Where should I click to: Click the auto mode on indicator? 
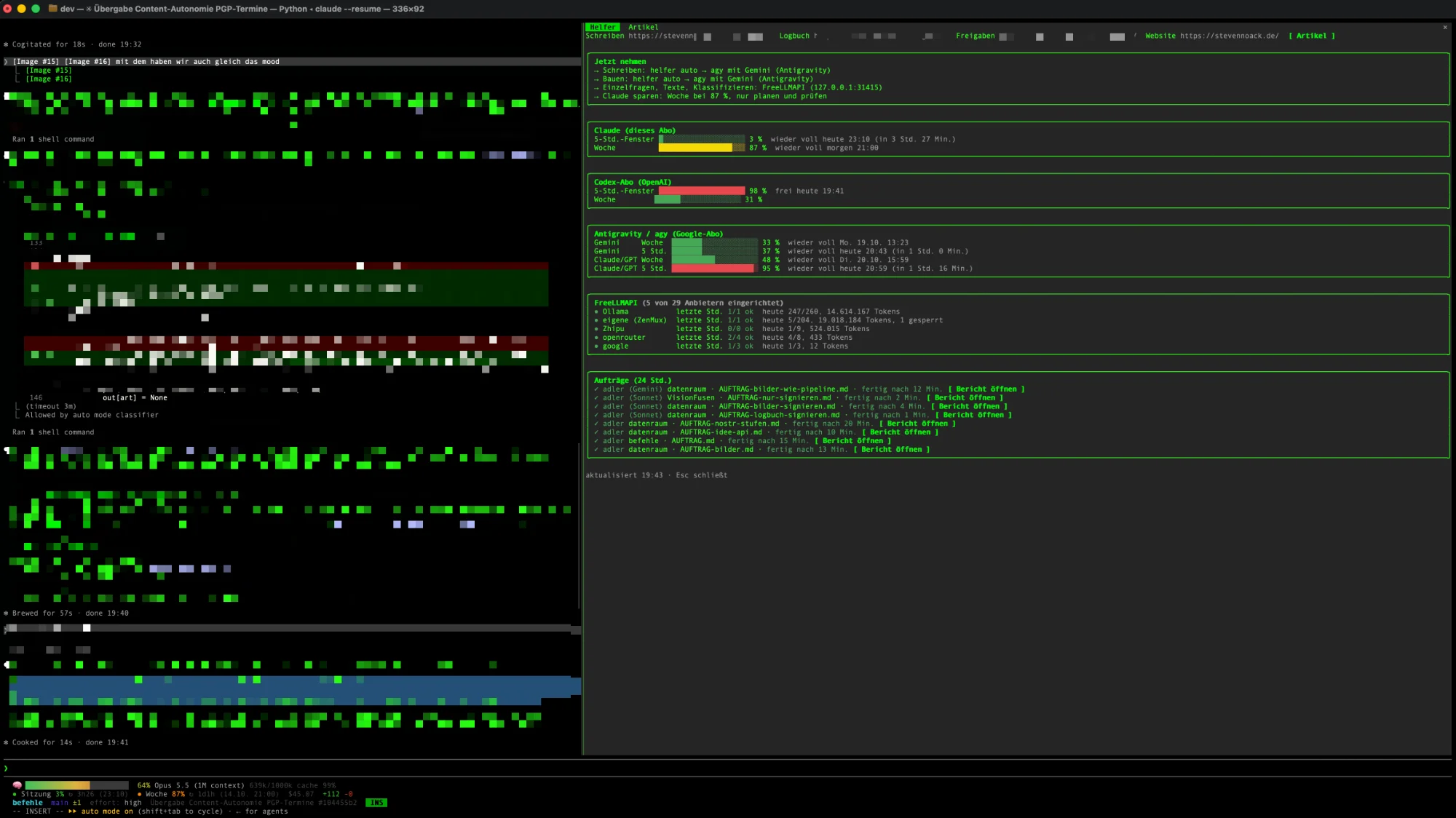point(100,811)
